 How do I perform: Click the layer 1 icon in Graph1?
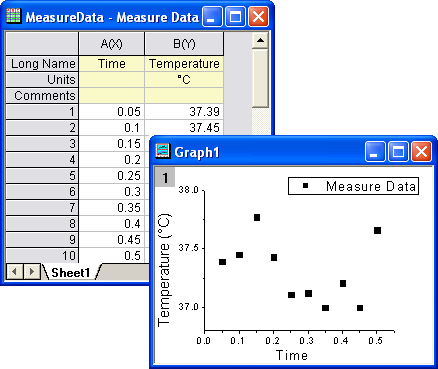coord(165,177)
